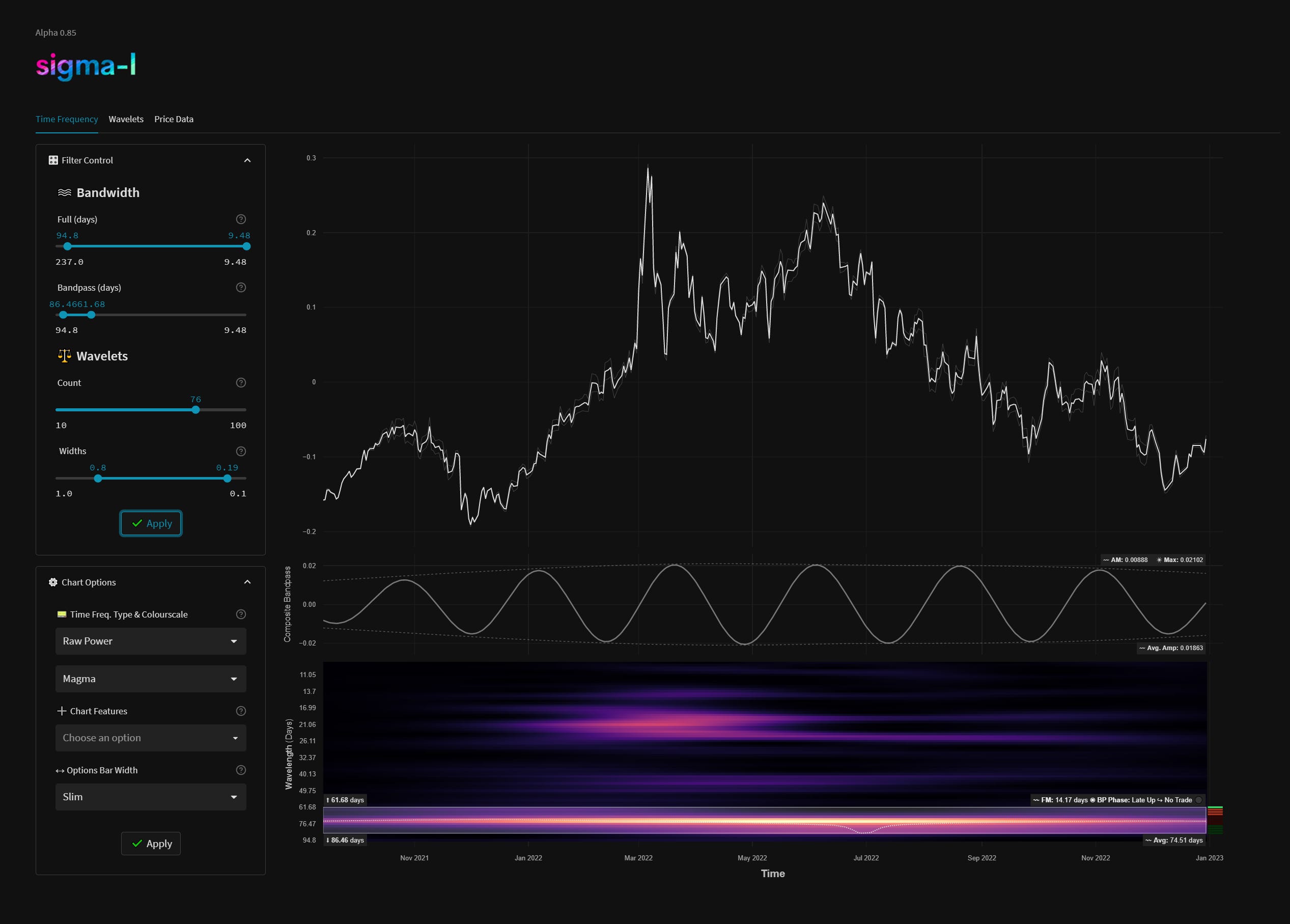Open the Choose an option dropdown

click(151, 738)
